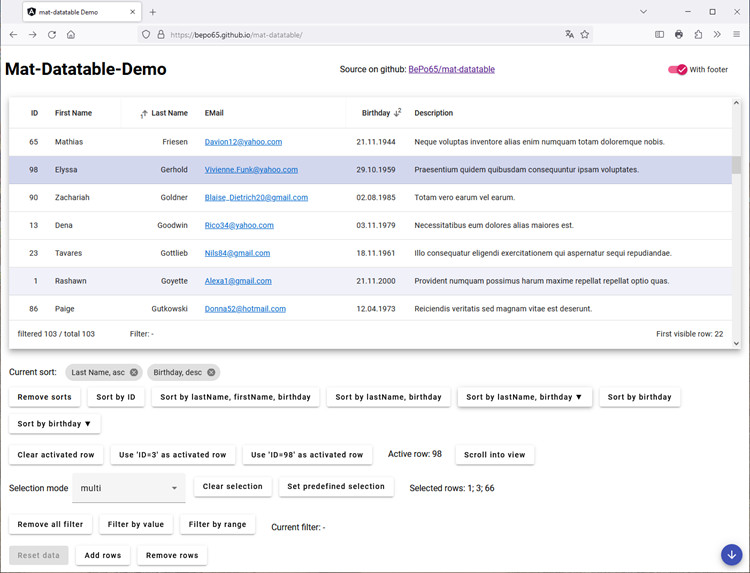Click the Remove all filter button
Screen dimensions: 750x573
click(50, 524)
